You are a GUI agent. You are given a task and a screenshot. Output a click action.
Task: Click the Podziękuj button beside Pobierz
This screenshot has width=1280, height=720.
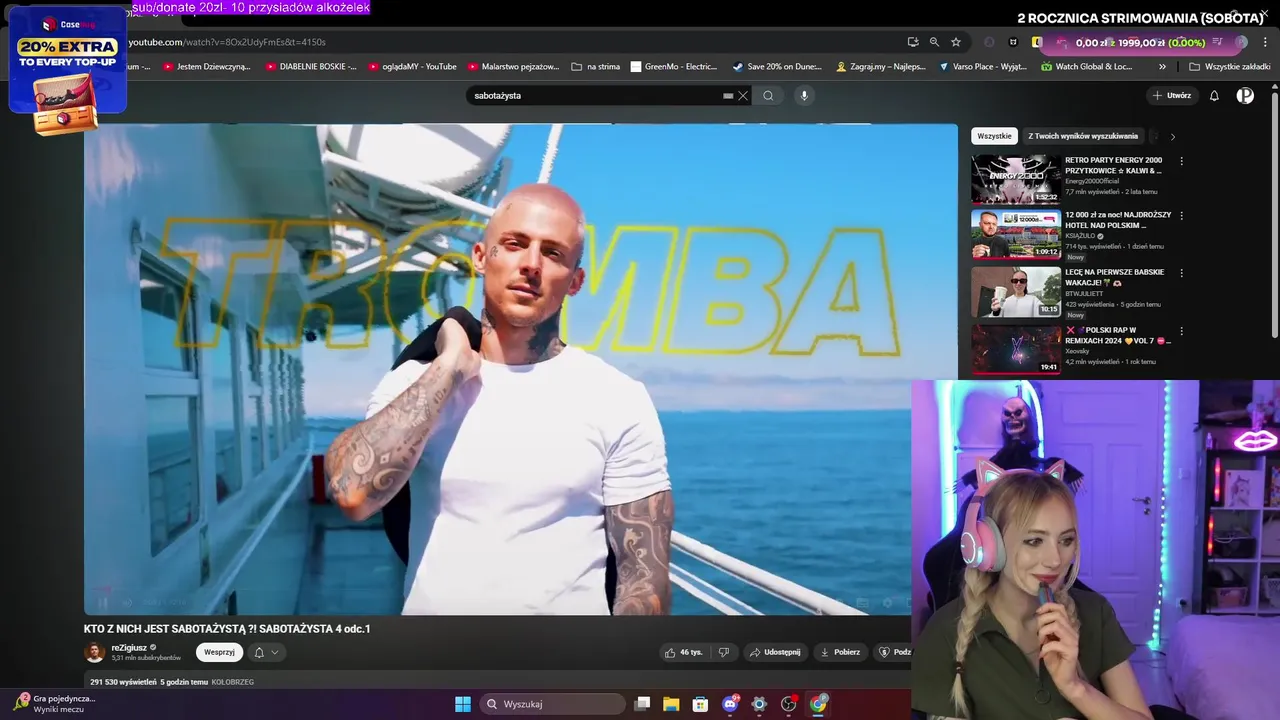[893, 652]
